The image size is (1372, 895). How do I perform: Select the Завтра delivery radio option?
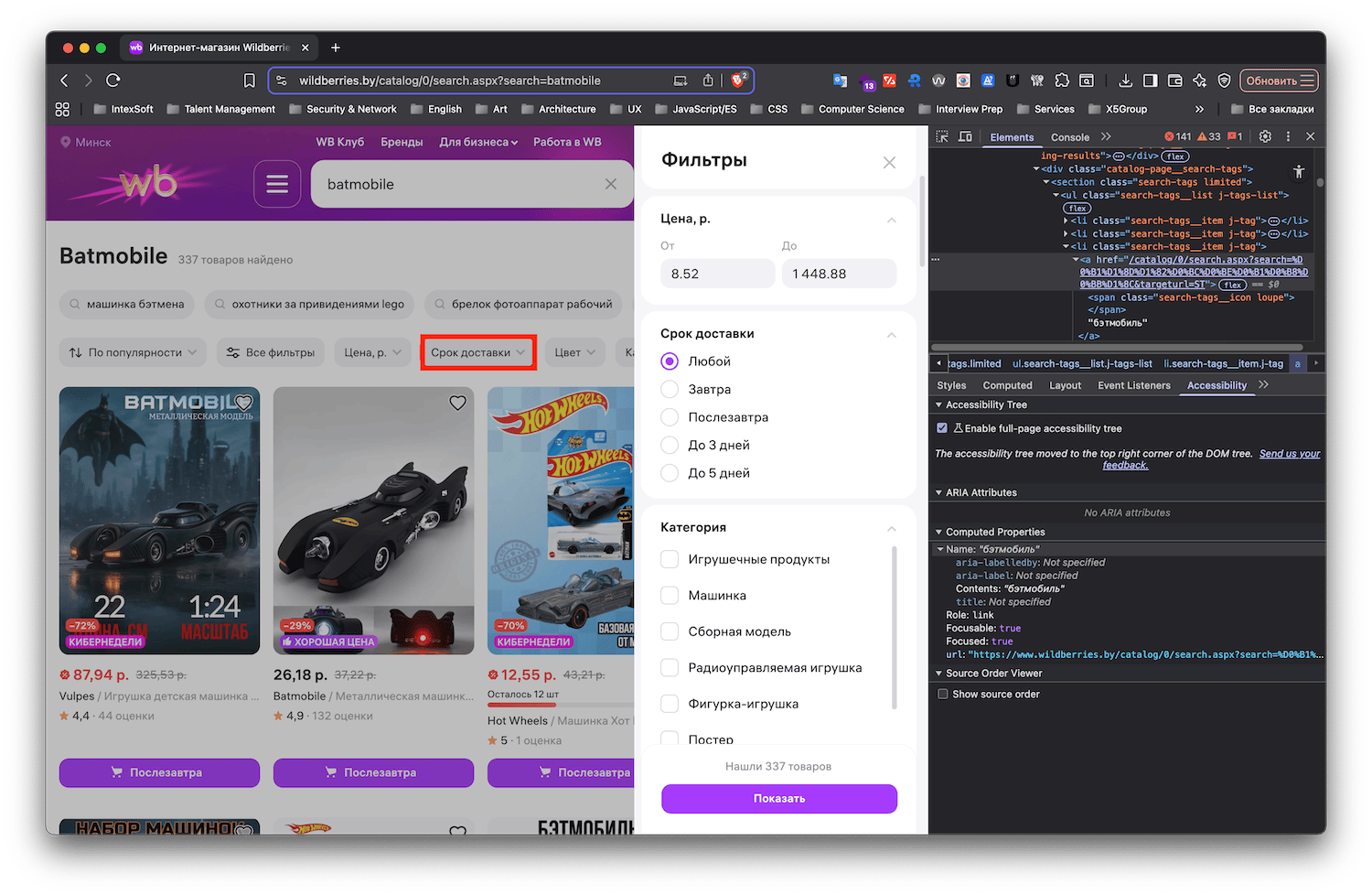tap(670, 390)
